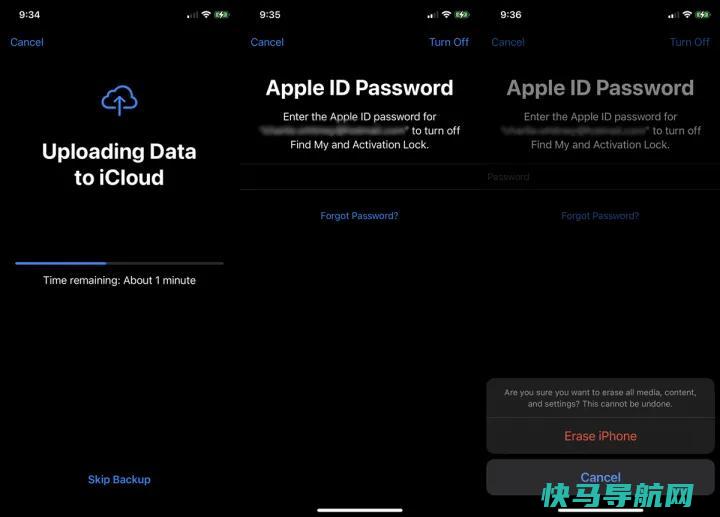Tap the Wi-Fi icon on the 9:35 screen
This screenshot has height=517, width=720.
pyautogui.click(x=446, y=15)
